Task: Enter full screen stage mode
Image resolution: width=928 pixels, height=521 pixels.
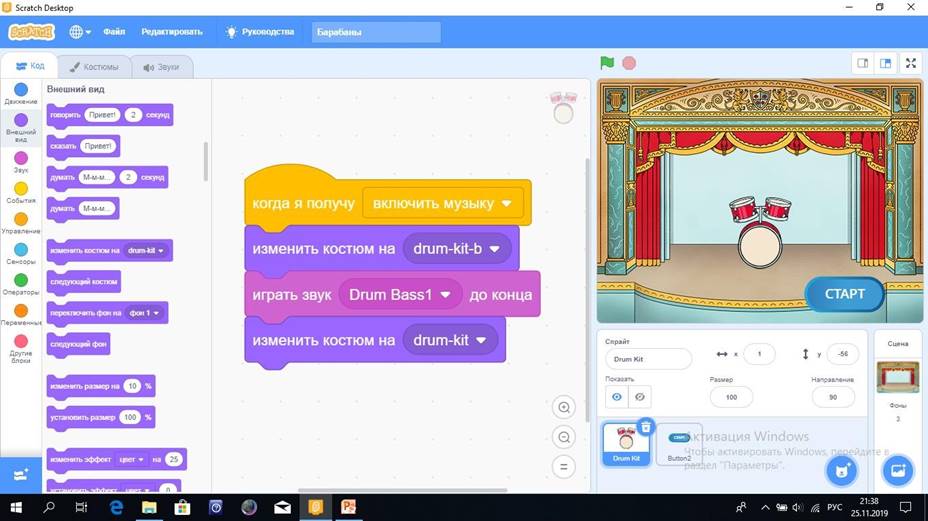Action: pyautogui.click(x=910, y=63)
